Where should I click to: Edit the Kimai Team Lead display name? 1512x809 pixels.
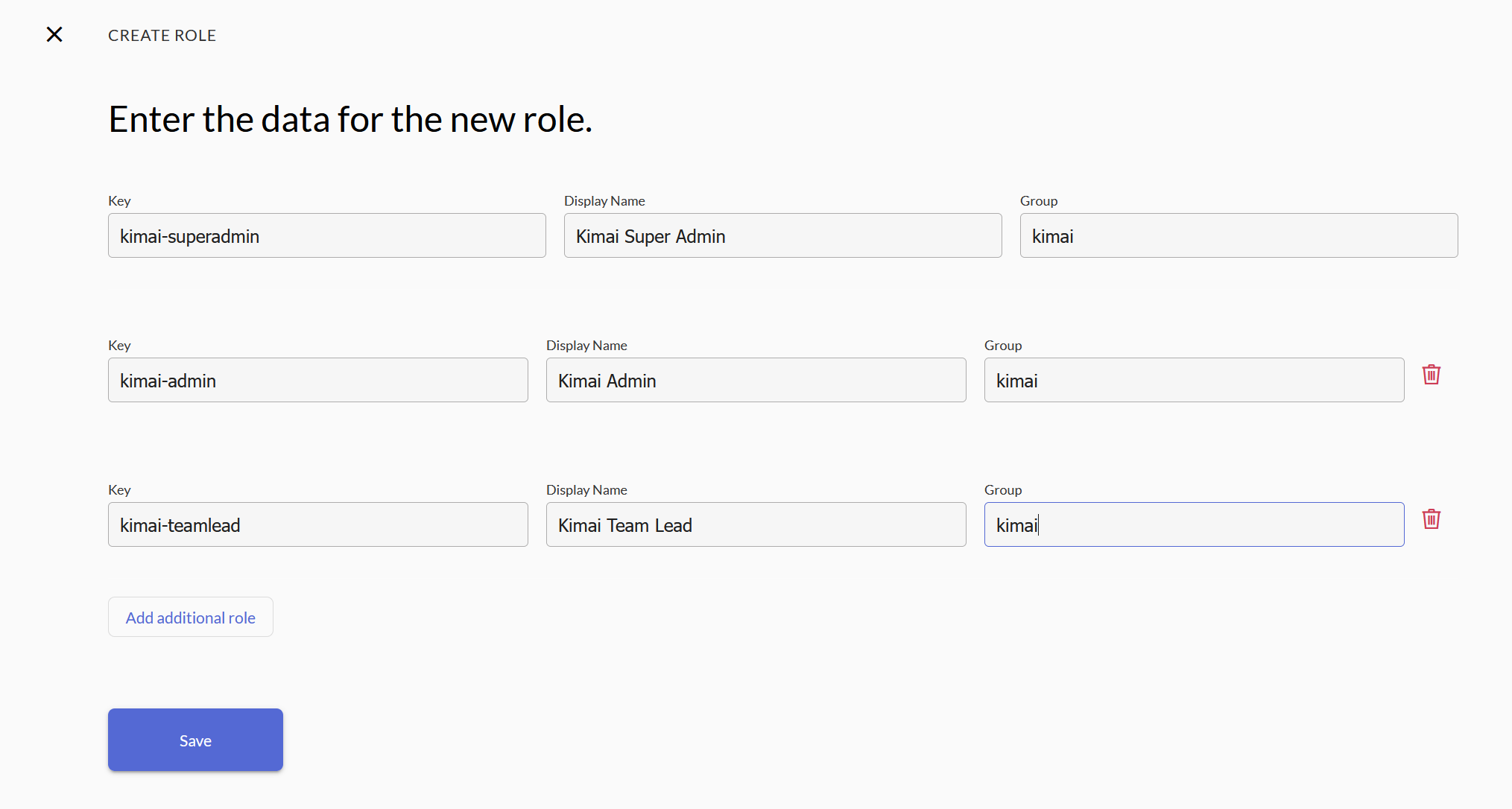756,525
